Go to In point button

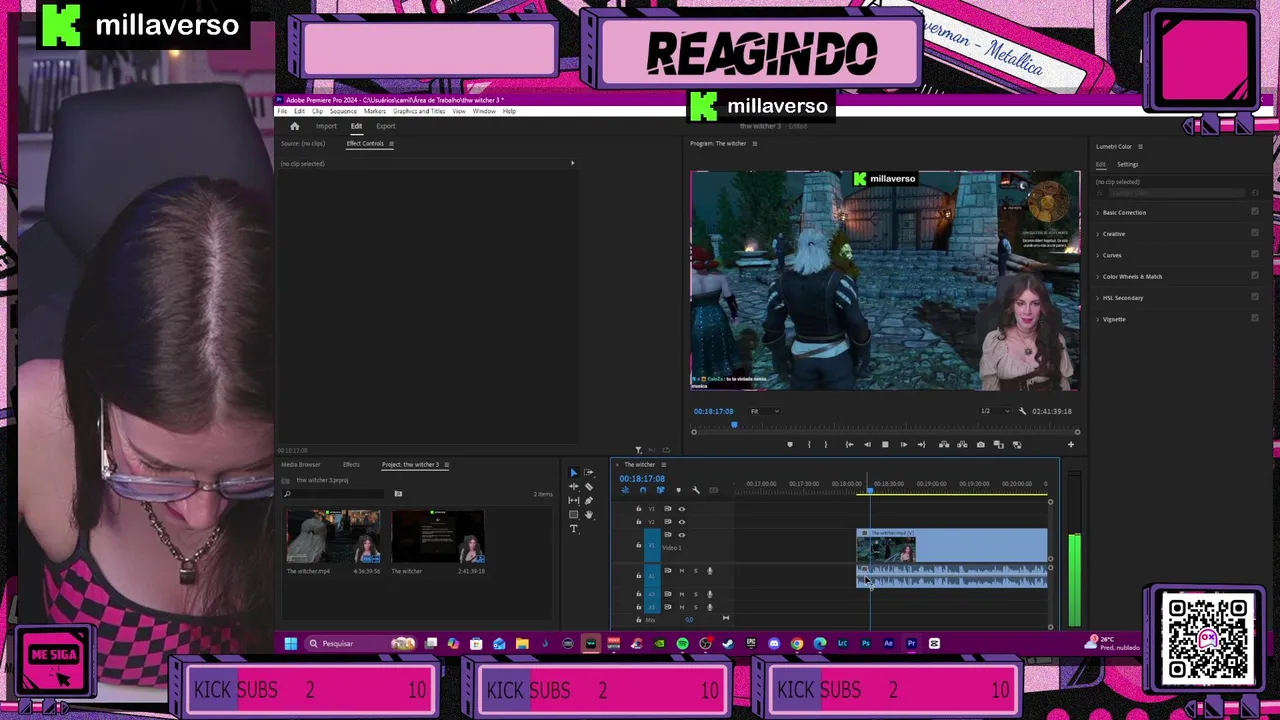coord(849,444)
